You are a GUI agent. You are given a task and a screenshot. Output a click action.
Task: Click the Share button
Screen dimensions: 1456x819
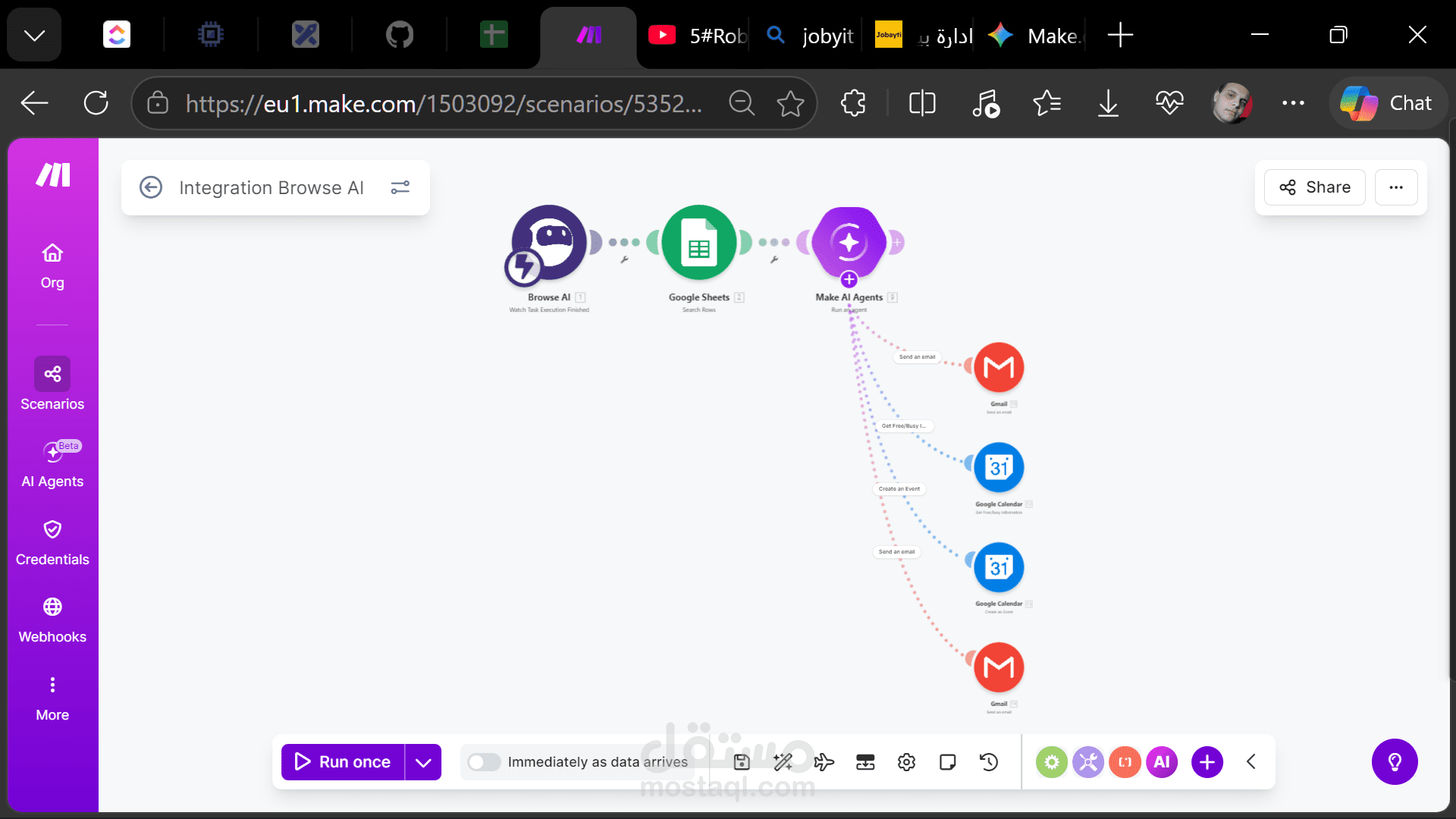[x=1315, y=187]
